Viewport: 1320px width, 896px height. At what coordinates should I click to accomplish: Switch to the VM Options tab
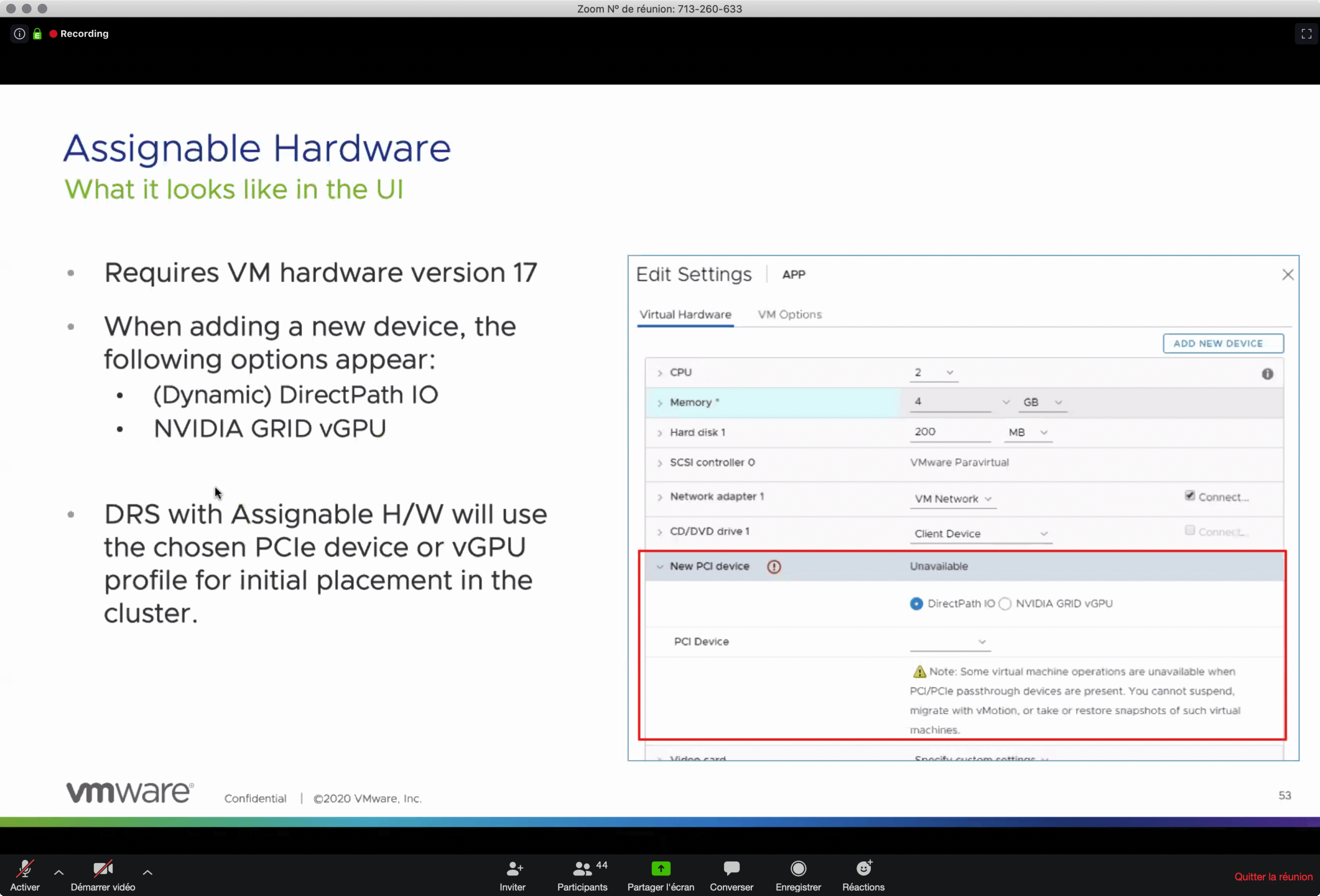pos(789,314)
